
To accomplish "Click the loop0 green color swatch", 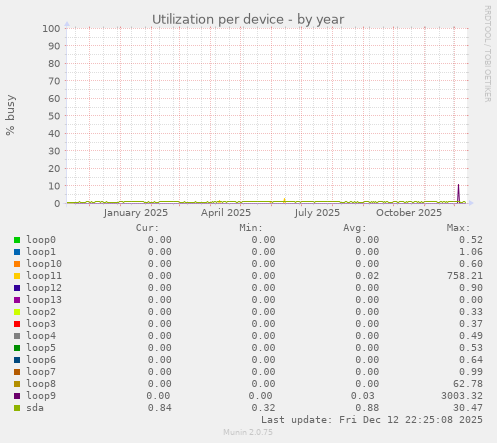I will pos(17,240).
